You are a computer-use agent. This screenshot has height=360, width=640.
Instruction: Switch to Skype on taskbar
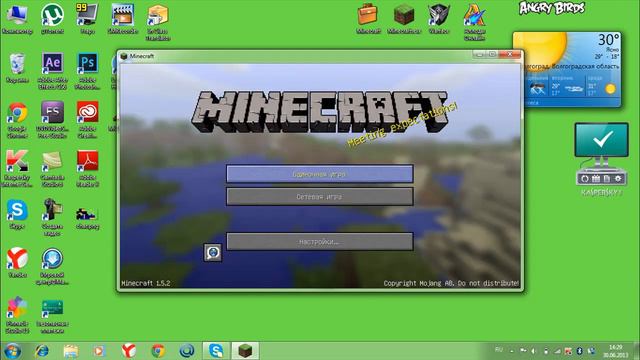[216, 351]
